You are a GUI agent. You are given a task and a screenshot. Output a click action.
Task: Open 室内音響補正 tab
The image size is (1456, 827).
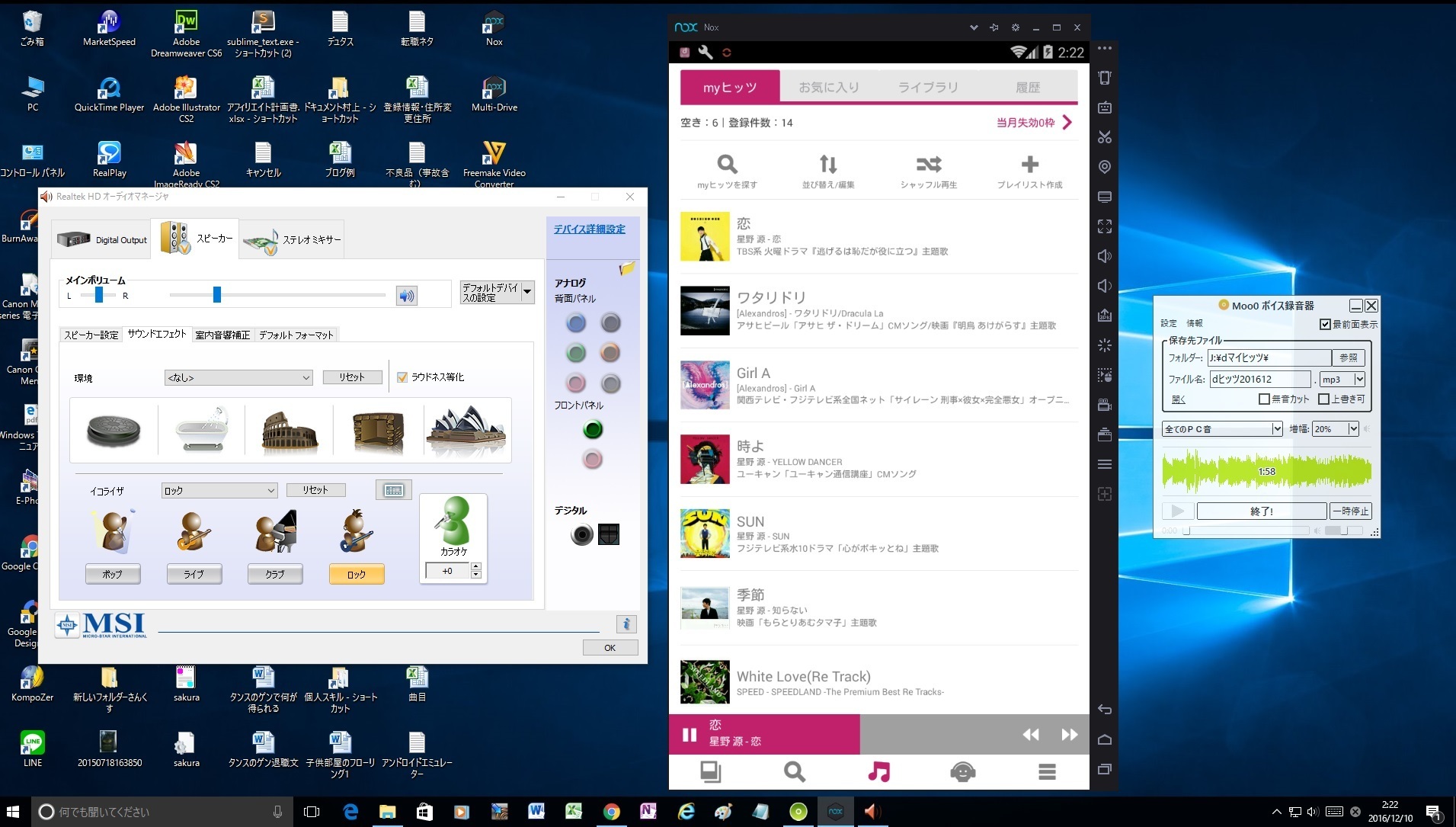click(222, 335)
